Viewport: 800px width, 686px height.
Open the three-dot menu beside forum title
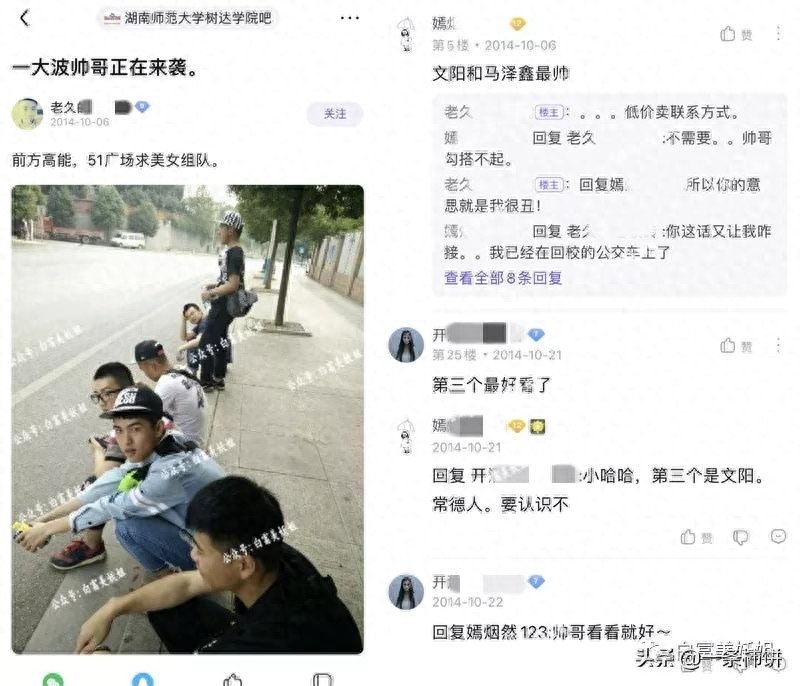tap(349, 18)
